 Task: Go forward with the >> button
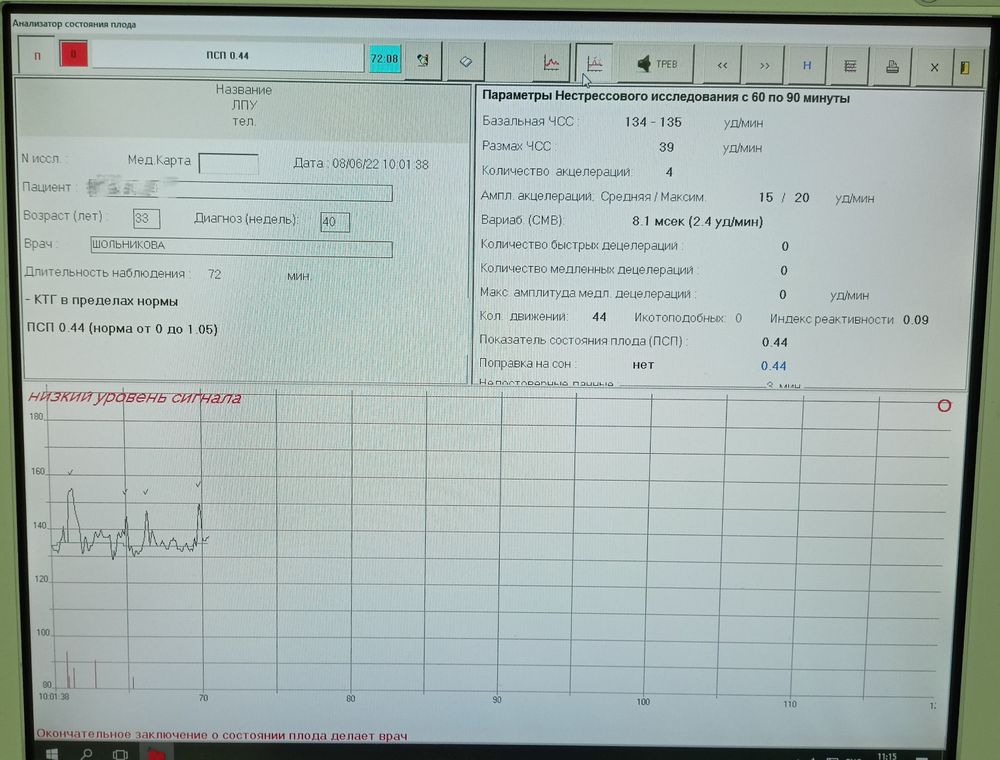tap(765, 66)
